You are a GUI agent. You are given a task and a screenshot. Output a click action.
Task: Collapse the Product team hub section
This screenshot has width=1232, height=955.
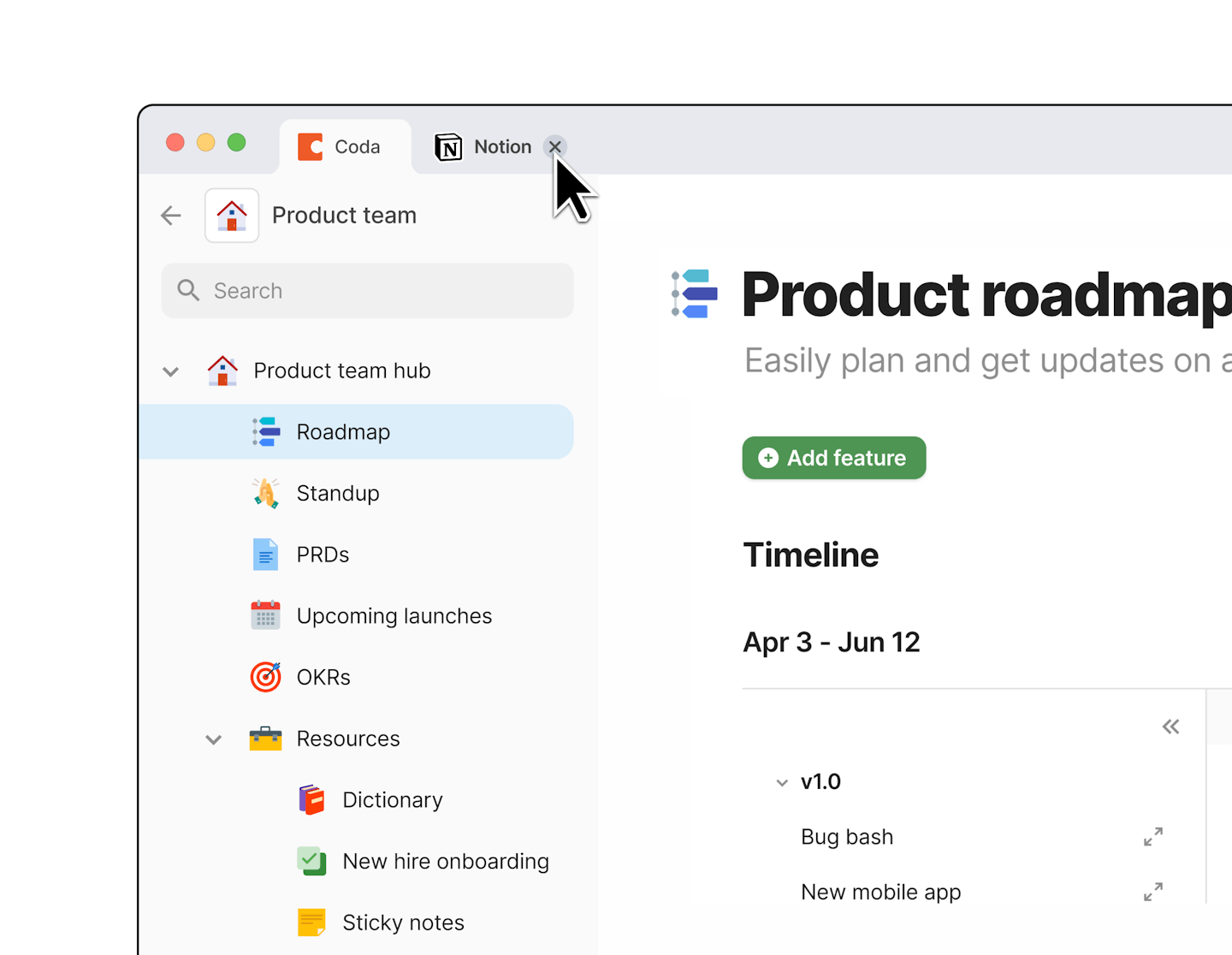point(171,371)
